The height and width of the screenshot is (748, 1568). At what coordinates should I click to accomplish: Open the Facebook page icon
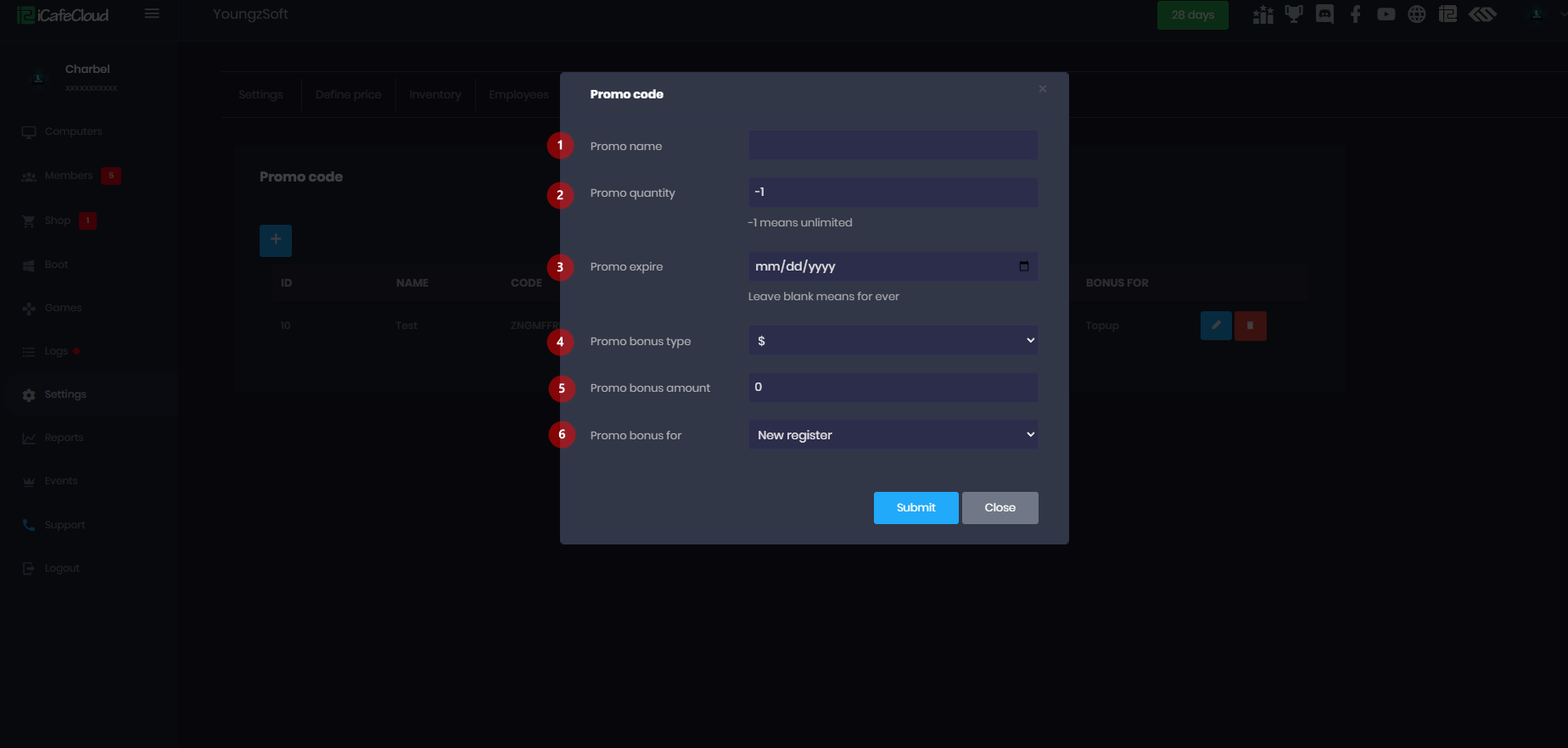click(x=1356, y=14)
